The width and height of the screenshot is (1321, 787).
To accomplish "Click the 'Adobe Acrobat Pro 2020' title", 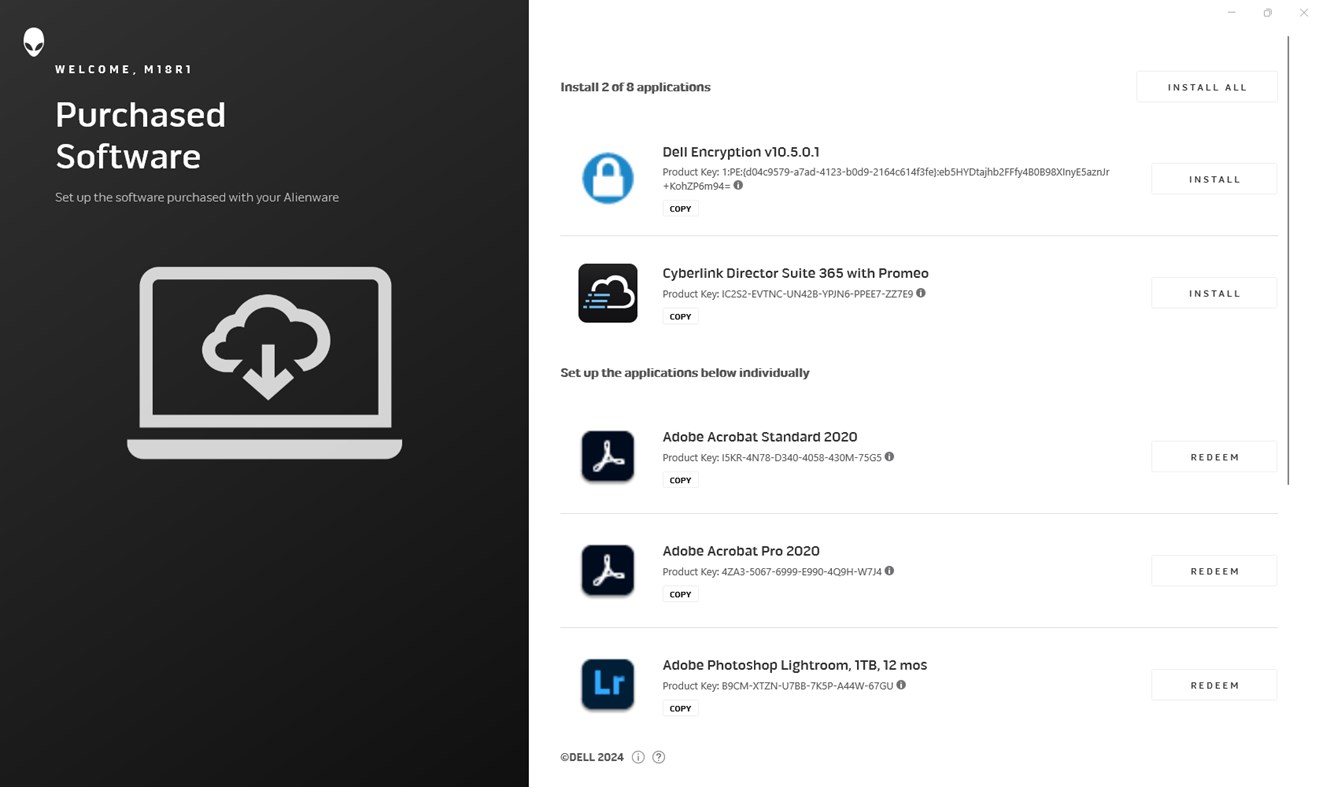I will point(741,551).
